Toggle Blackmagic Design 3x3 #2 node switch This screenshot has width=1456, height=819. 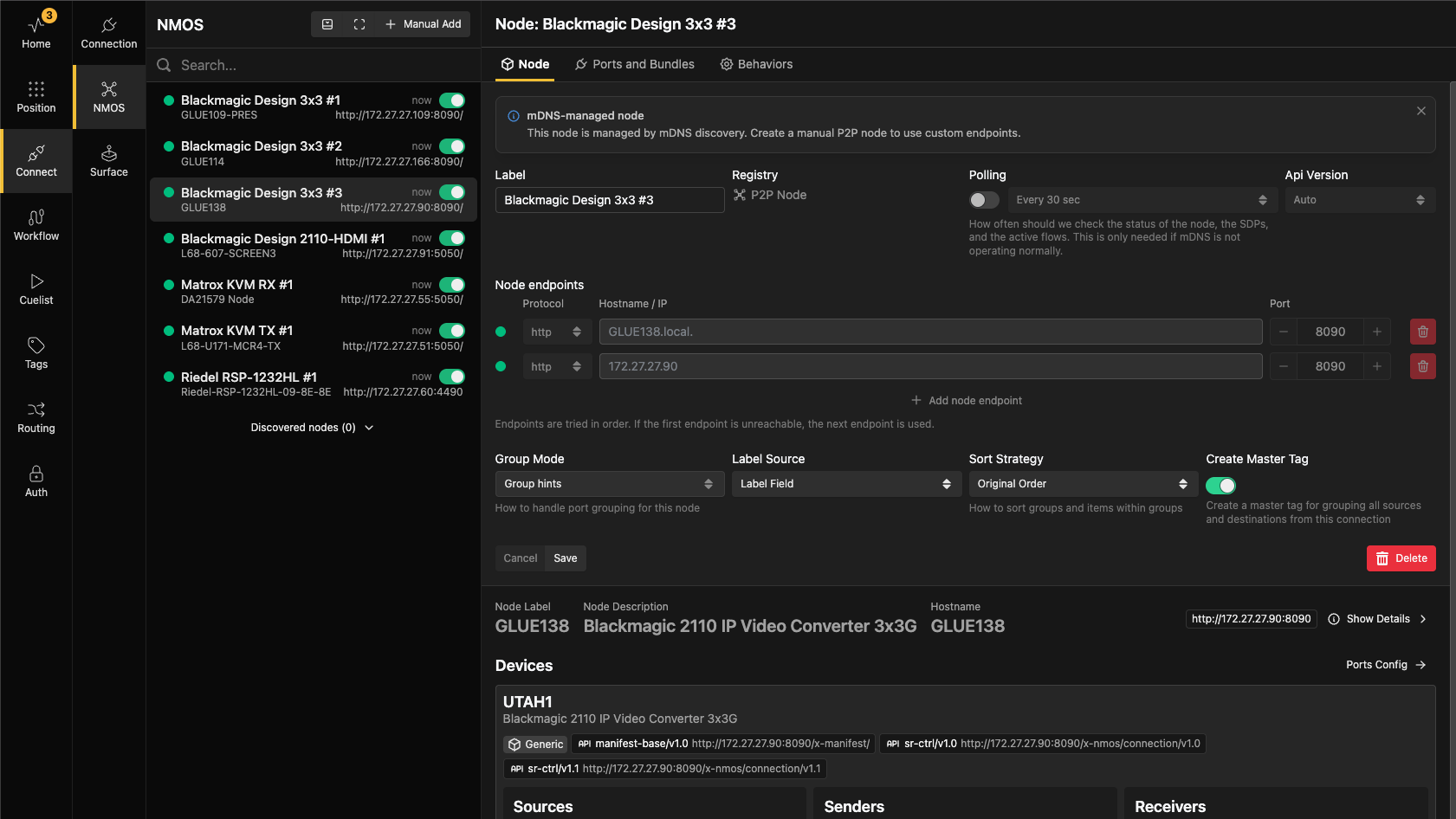click(x=452, y=146)
